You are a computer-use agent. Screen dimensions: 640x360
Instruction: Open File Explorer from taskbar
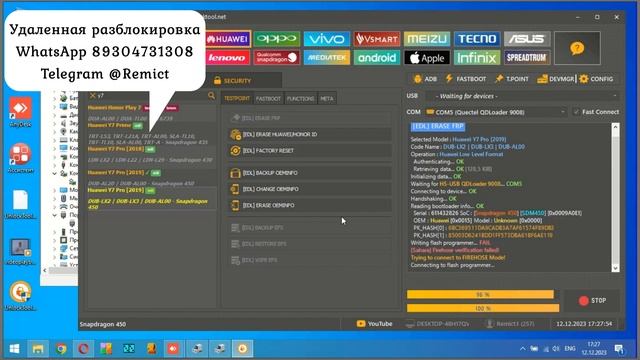pyautogui.click(x=38, y=349)
